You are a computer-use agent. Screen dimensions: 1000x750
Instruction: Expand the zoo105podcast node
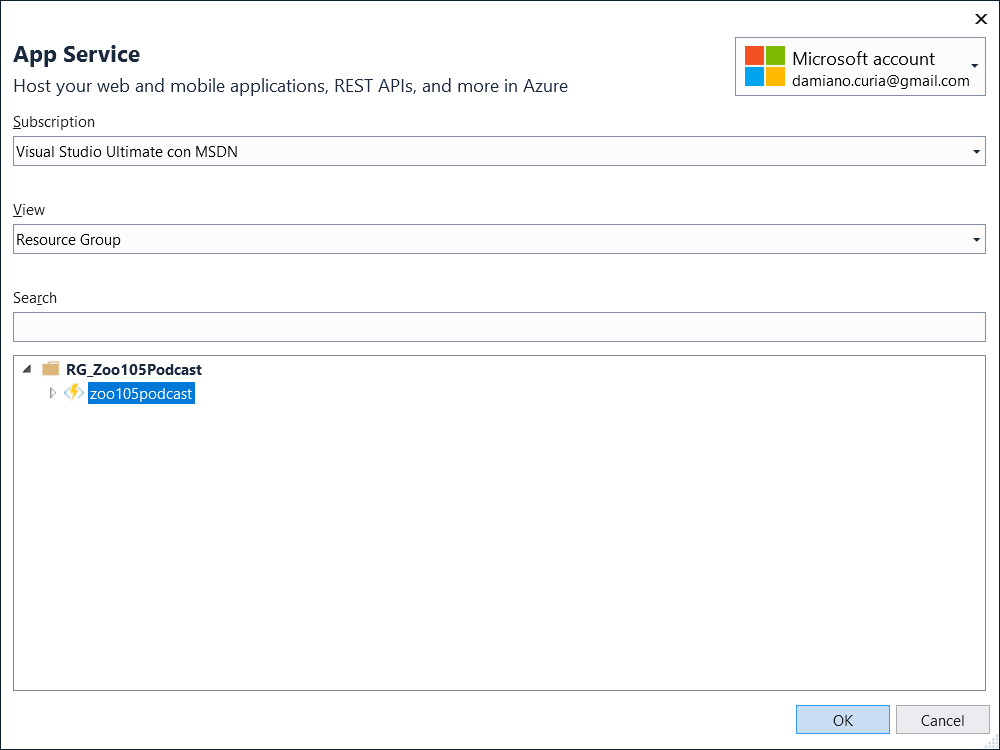(53, 393)
